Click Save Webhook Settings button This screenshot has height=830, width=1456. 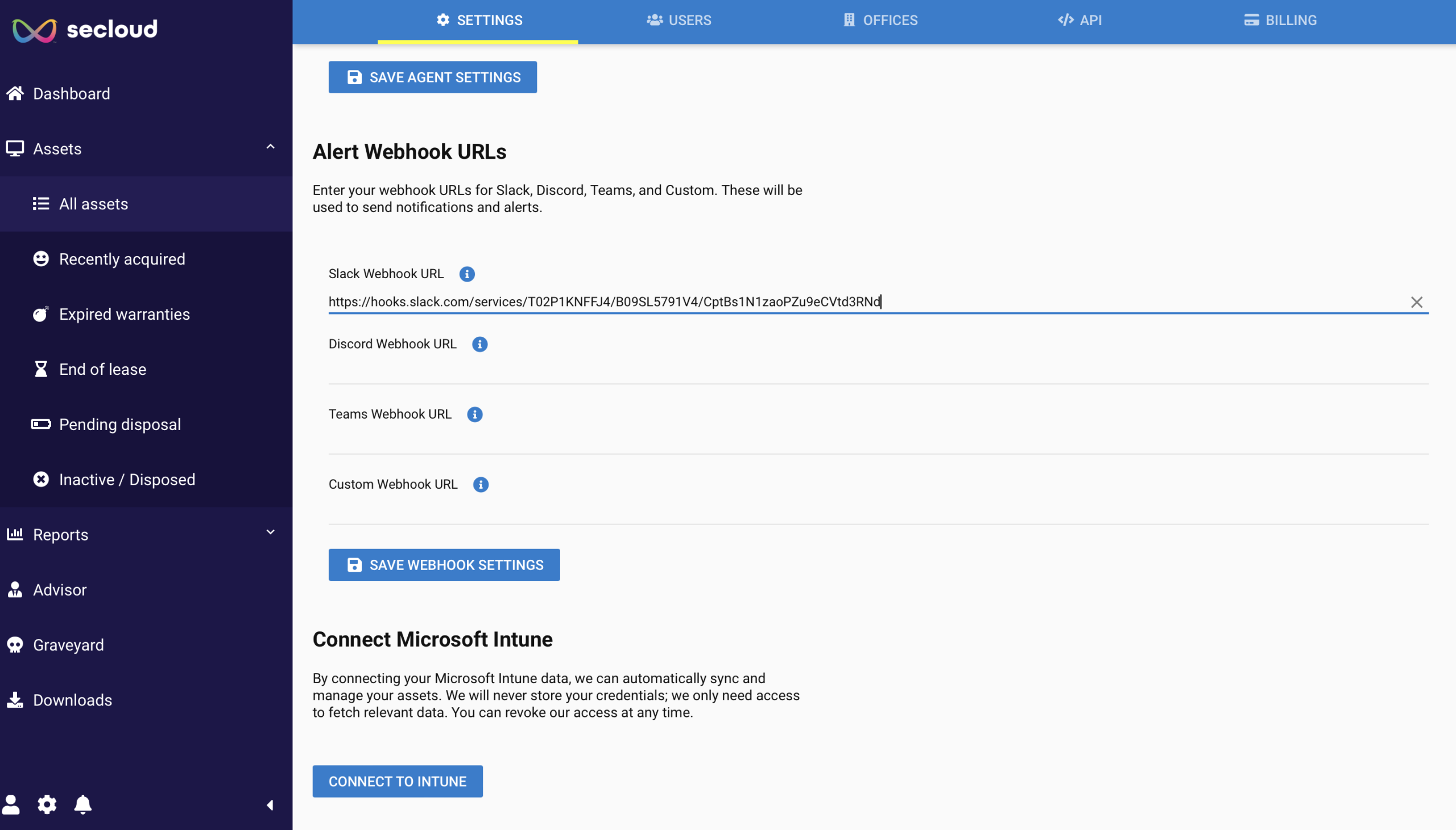click(x=444, y=565)
